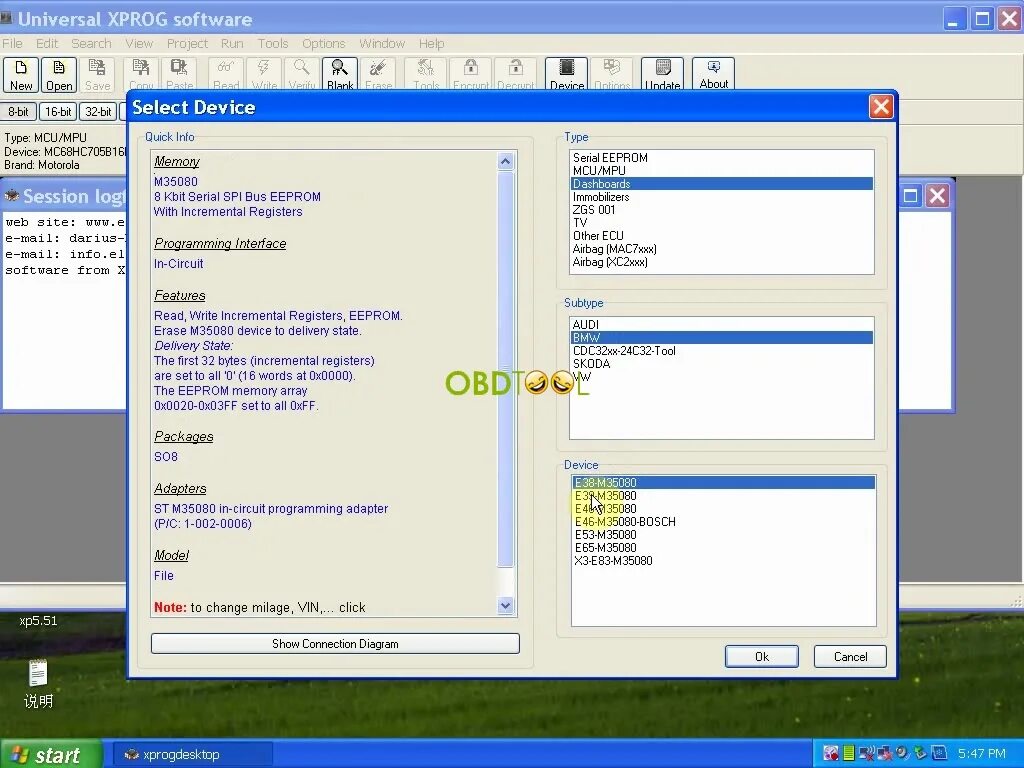Close the Select Device dialog

pos(881,106)
